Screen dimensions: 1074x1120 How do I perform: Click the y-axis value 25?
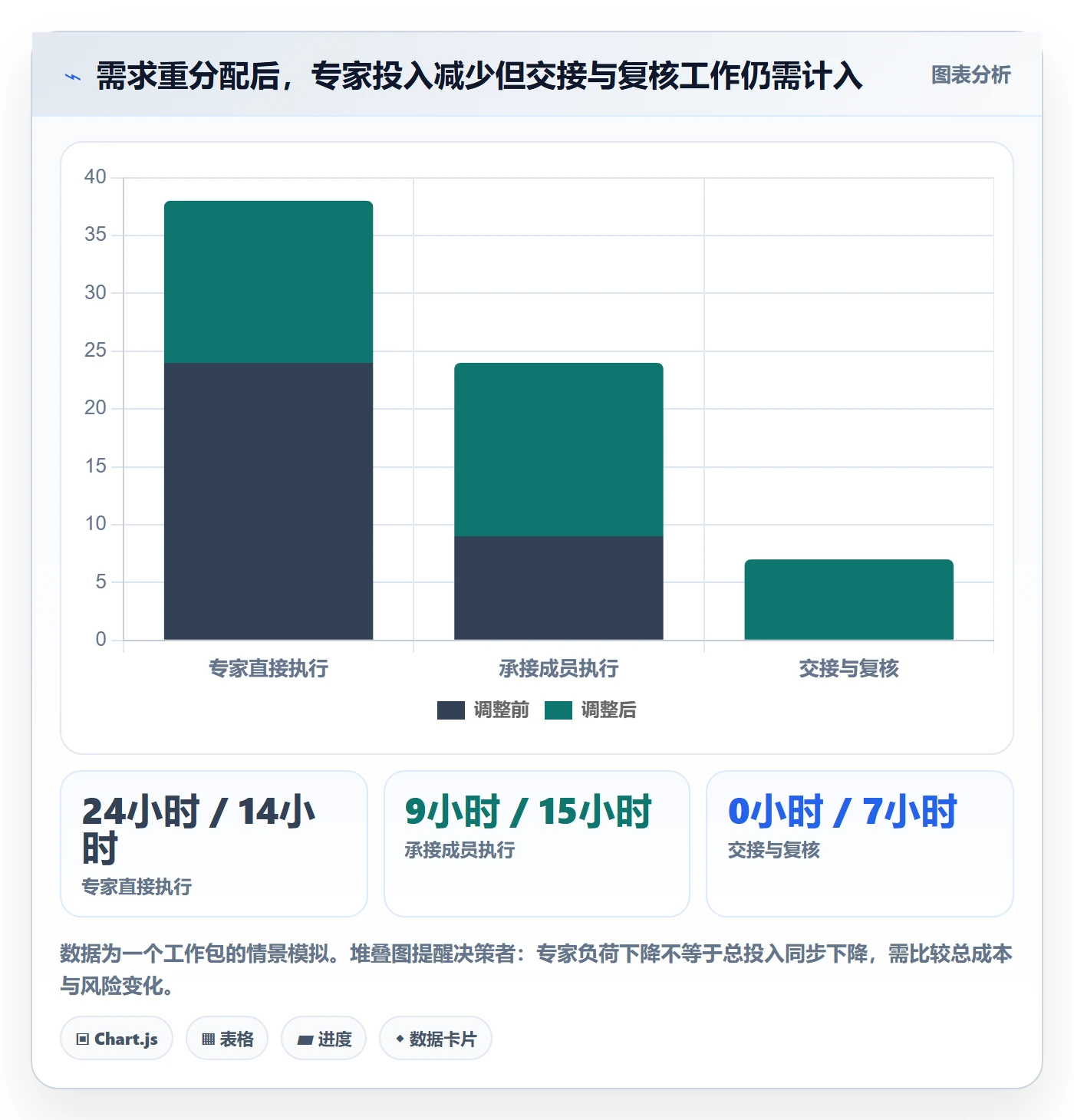click(95, 351)
